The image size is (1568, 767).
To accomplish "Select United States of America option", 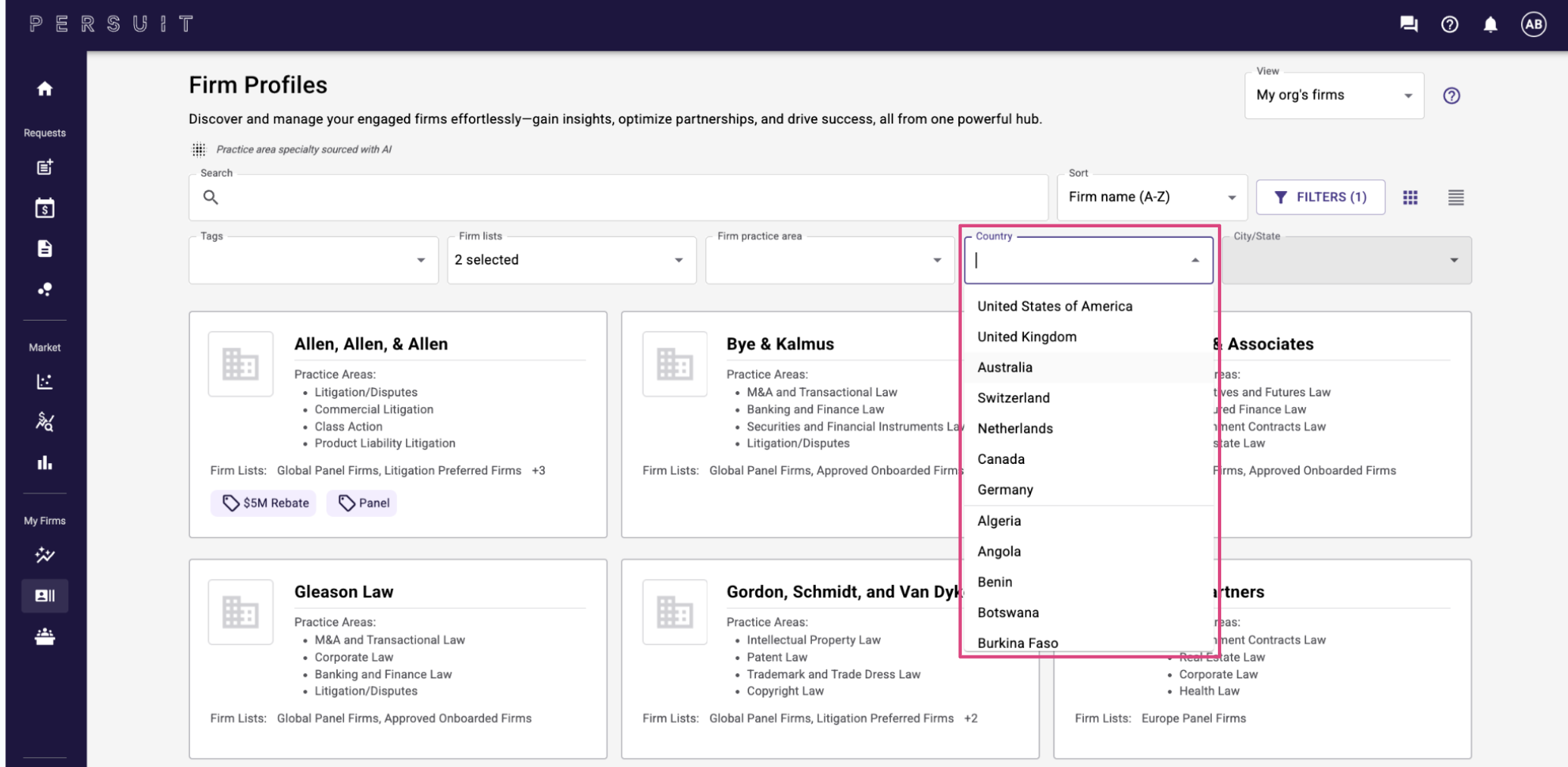I will pyautogui.click(x=1089, y=306).
